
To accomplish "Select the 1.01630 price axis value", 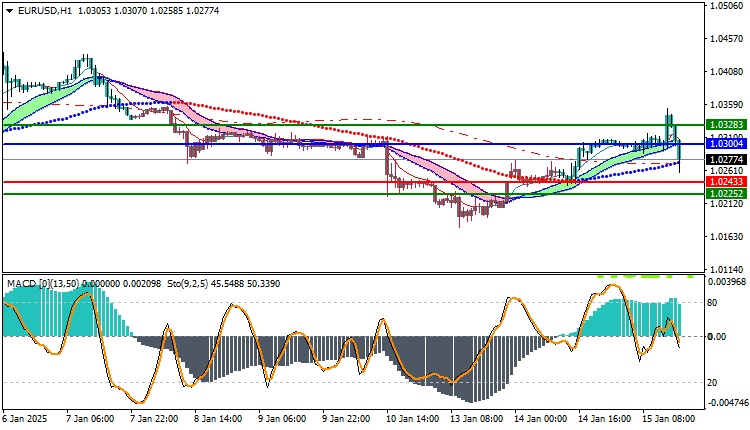I will click(x=727, y=236).
